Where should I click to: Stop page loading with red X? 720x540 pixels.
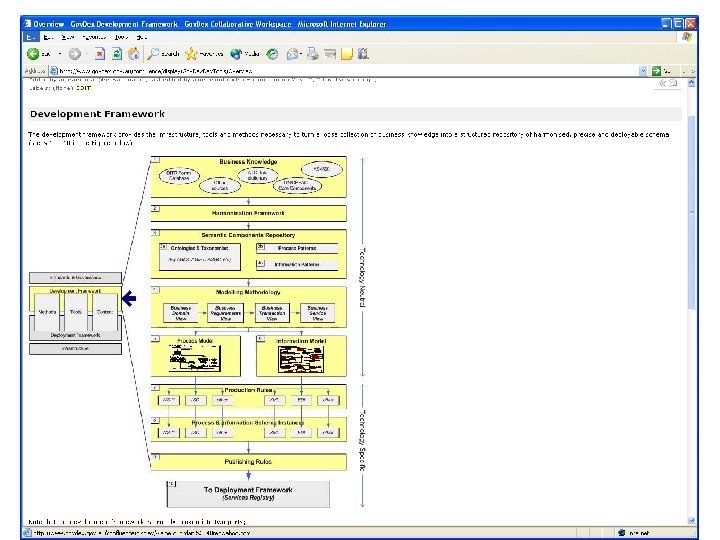click(100, 54)
